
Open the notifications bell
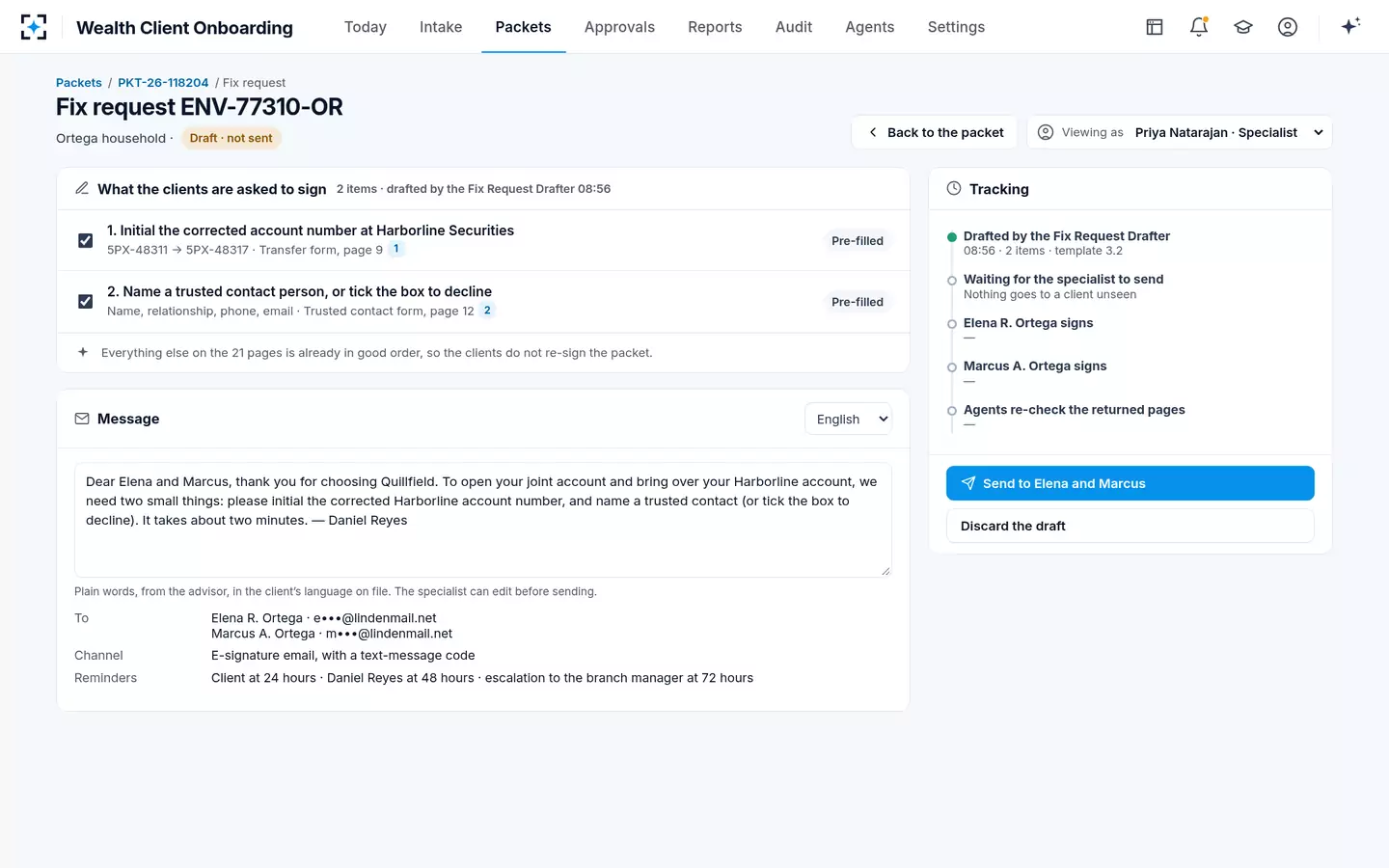tap(1199, 27)
